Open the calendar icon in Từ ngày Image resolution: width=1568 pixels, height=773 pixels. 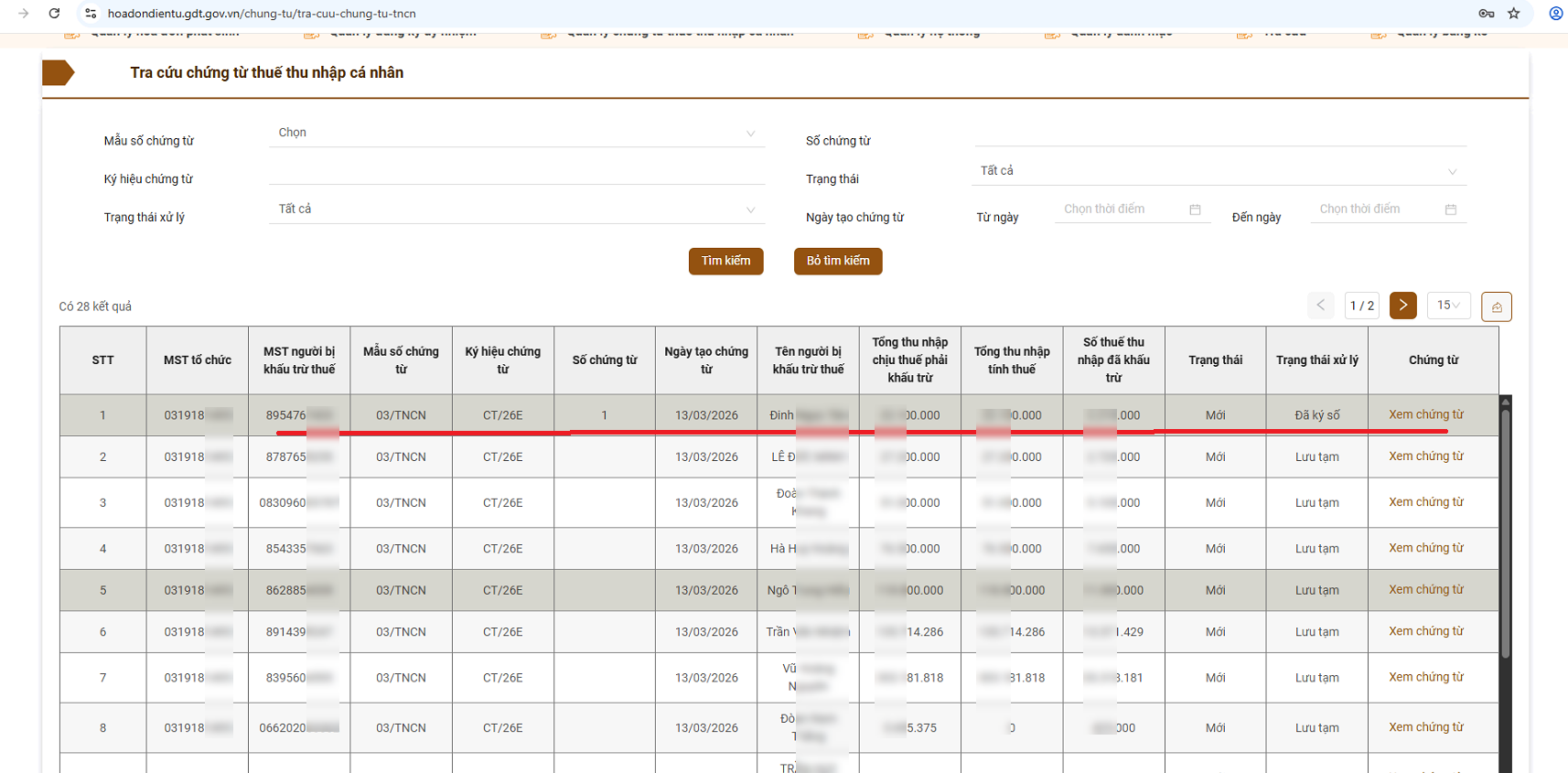pos(1195,209)
